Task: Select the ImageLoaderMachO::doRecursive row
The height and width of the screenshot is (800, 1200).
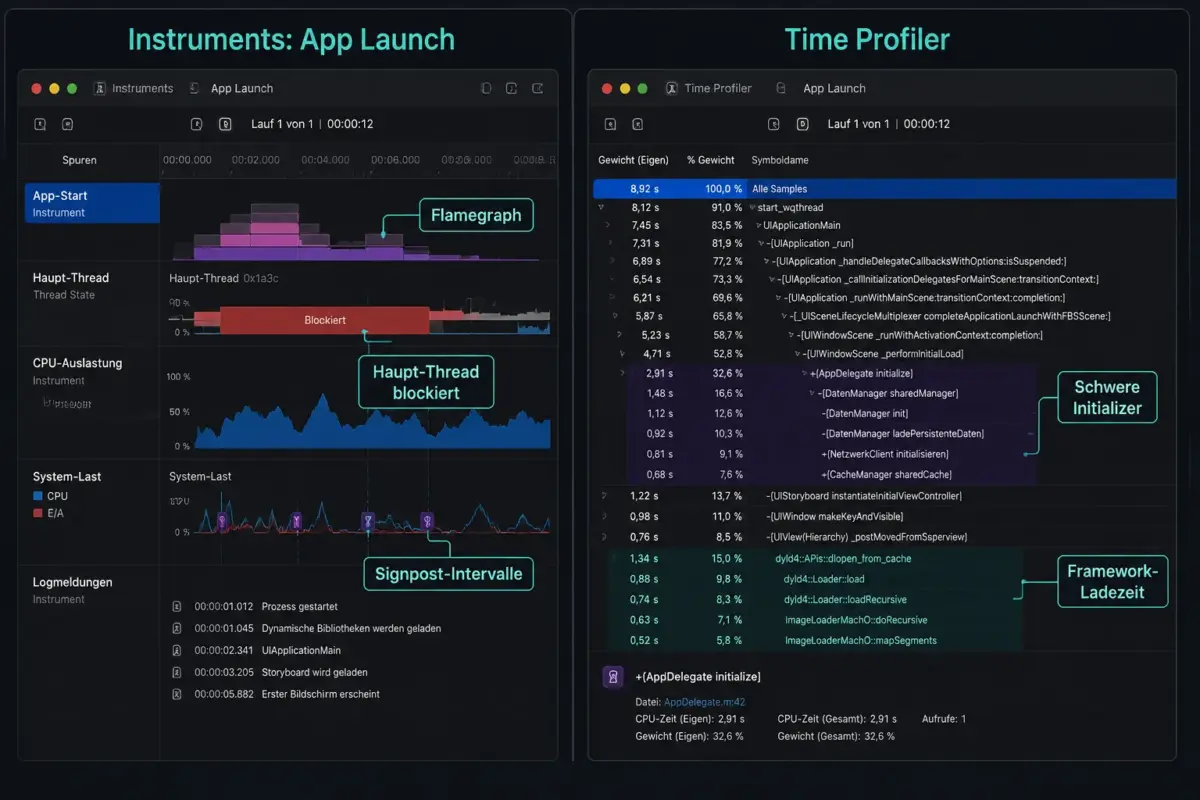Action: [815, 620]
